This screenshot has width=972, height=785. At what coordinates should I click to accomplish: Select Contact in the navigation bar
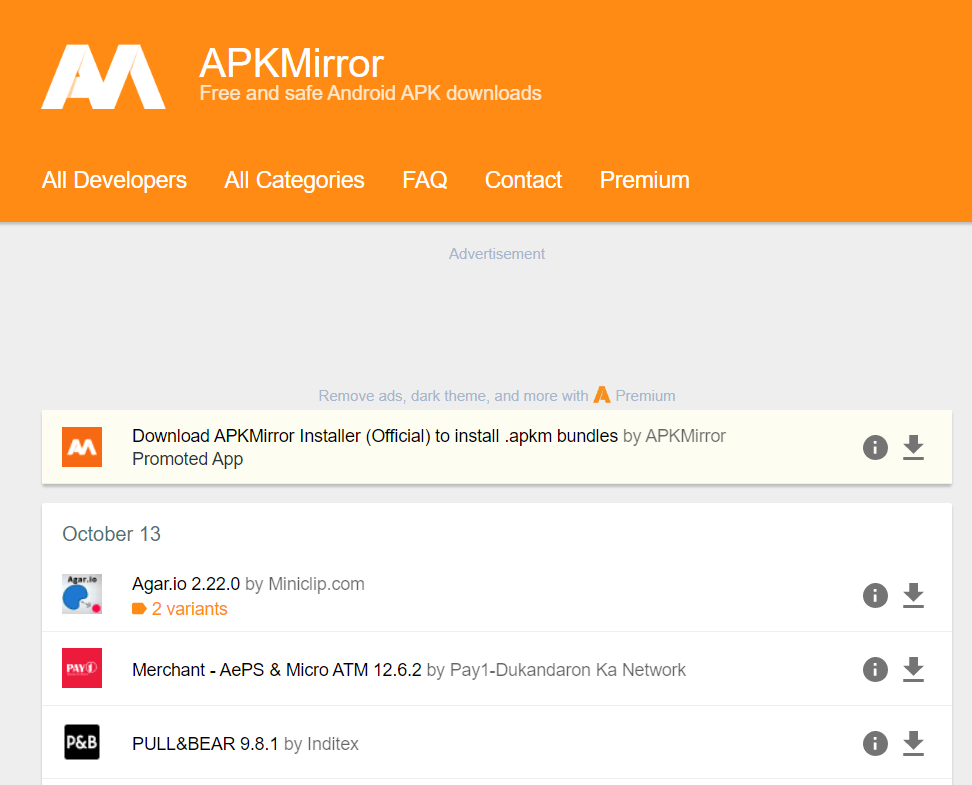523,180
